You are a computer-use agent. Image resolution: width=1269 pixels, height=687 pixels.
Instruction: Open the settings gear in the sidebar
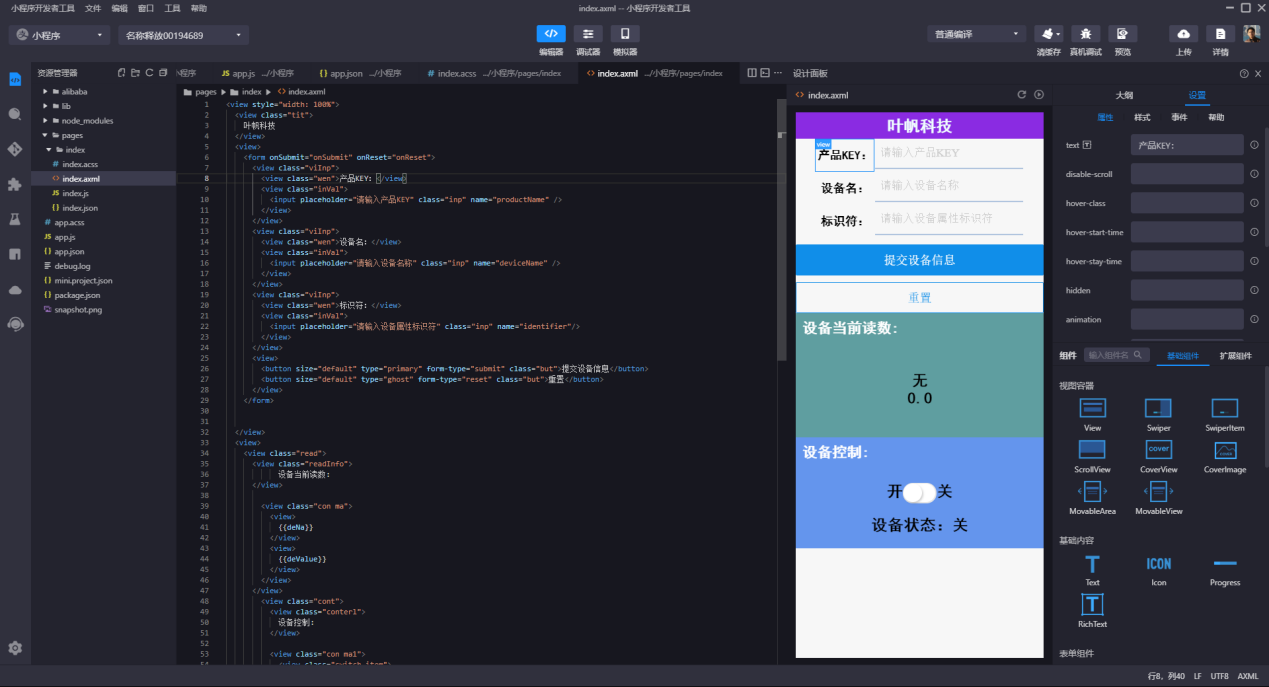click(x=15, y=648)
